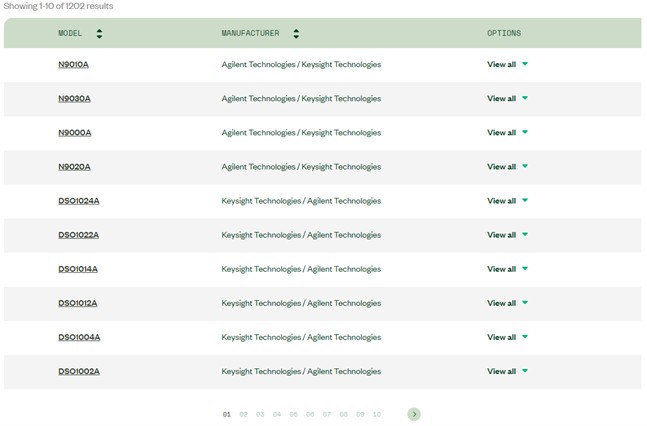Expand View all options for N9010A
This screenshot has height=426, width=647.
point(507,65)
